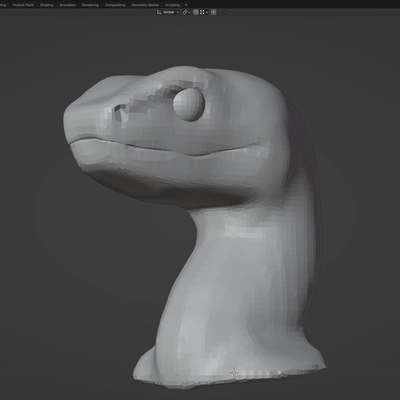Click the transform orientation axes icon
This screenshot has height=400, width=400.
point(159,12)
